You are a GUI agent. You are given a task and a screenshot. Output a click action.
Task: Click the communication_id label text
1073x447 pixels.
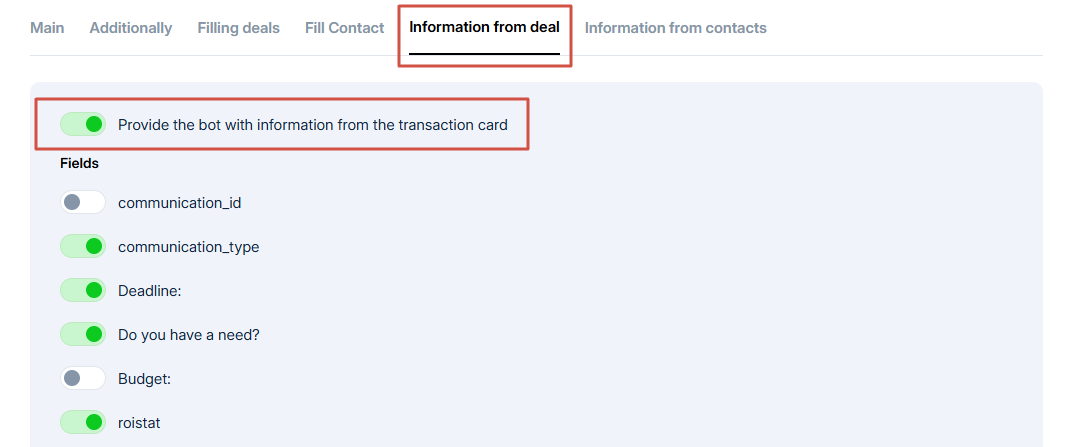pos(179,203)
